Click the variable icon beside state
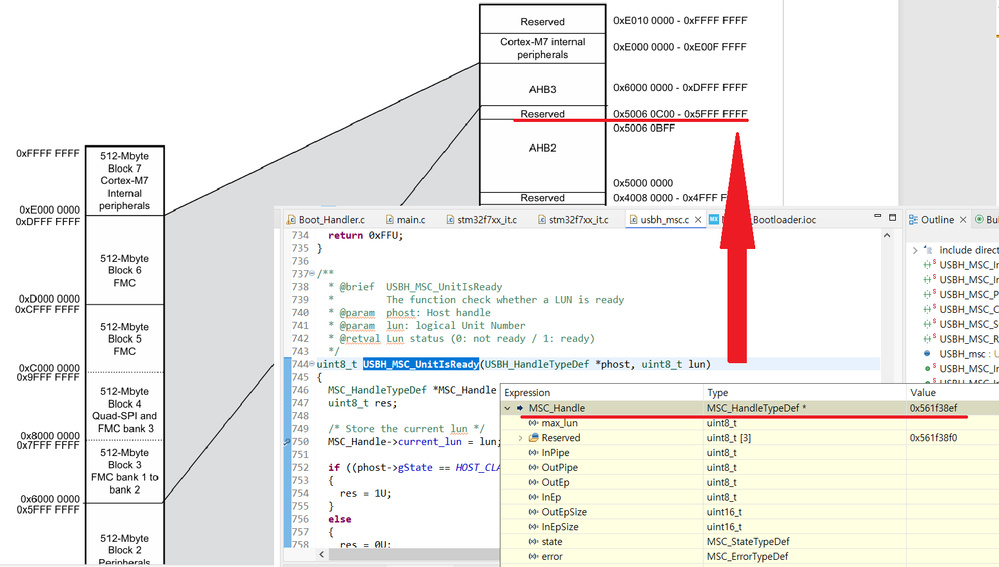999x567 pixels. pyautogui.click(x=533, y=542)
